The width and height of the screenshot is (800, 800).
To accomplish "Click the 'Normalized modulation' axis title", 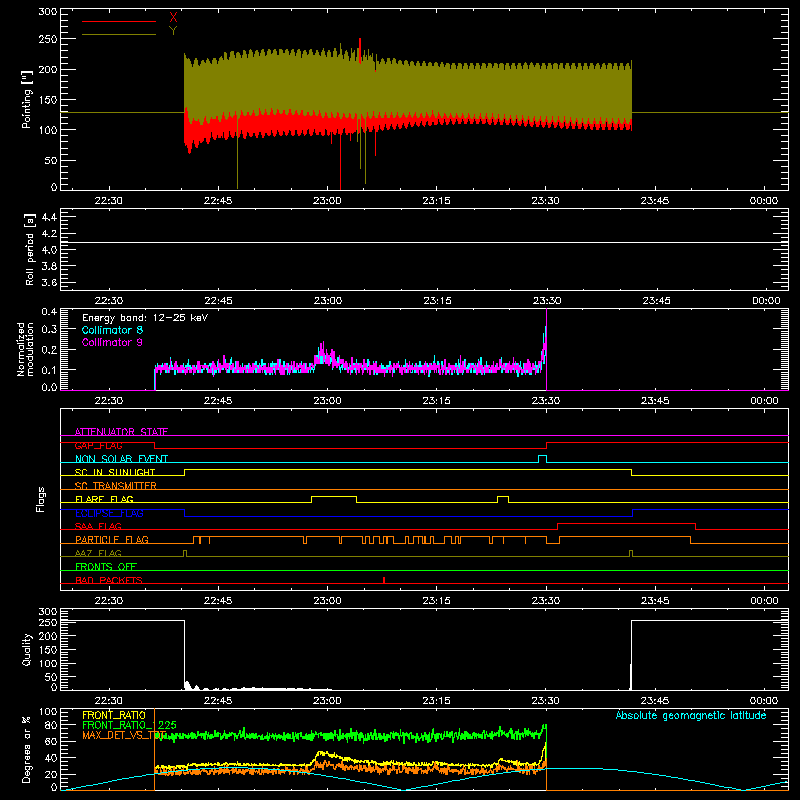I will click(26, 349).
